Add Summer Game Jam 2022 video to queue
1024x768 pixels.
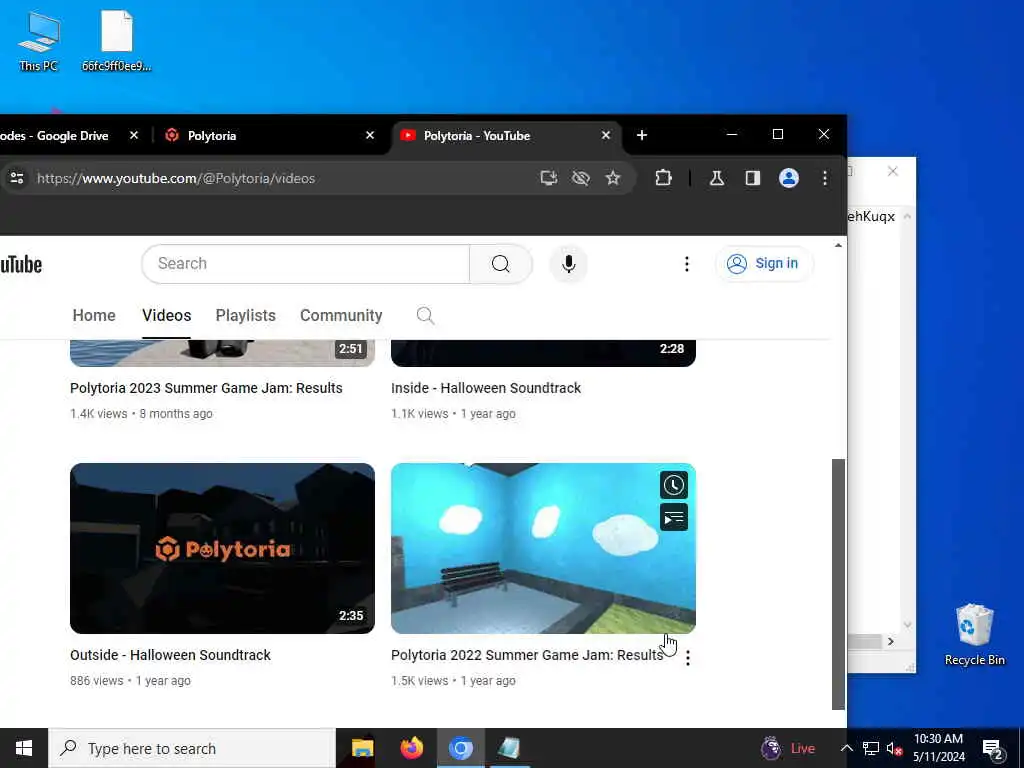[674, 518]
